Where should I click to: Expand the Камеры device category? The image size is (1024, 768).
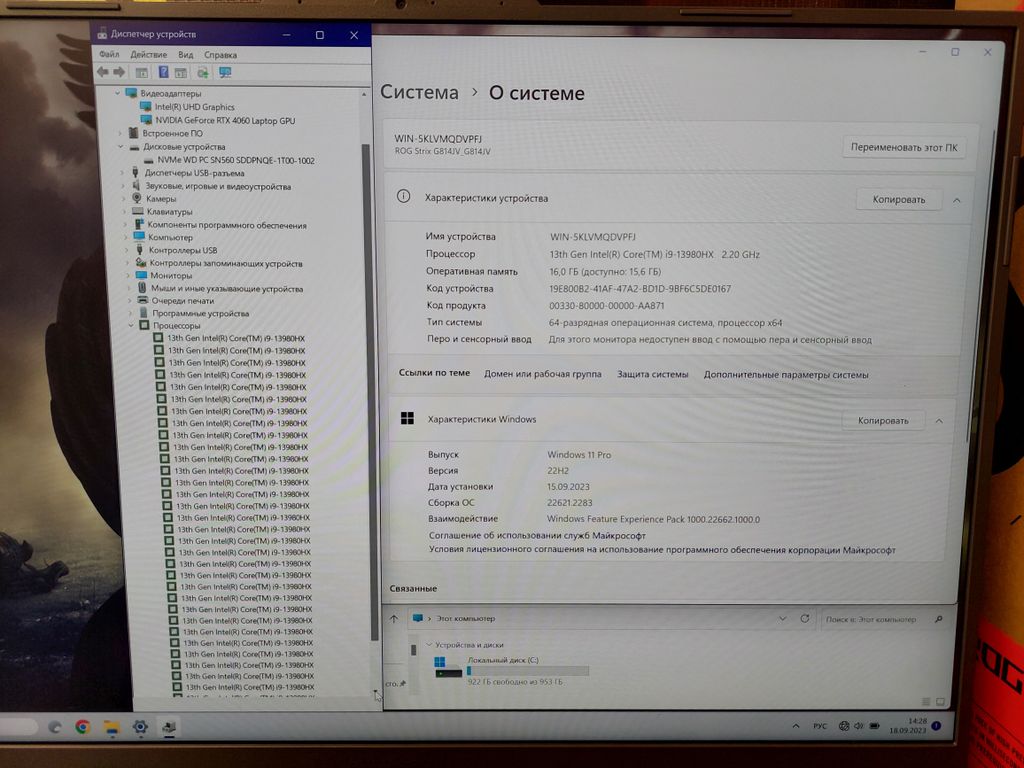tap(124, 198)
